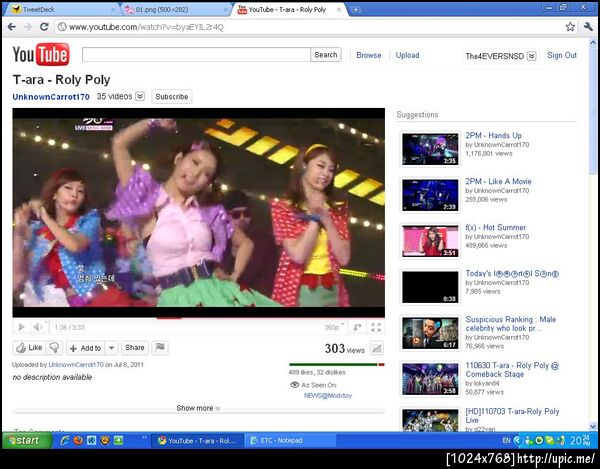Mute the video with the speaker icon

38,327
